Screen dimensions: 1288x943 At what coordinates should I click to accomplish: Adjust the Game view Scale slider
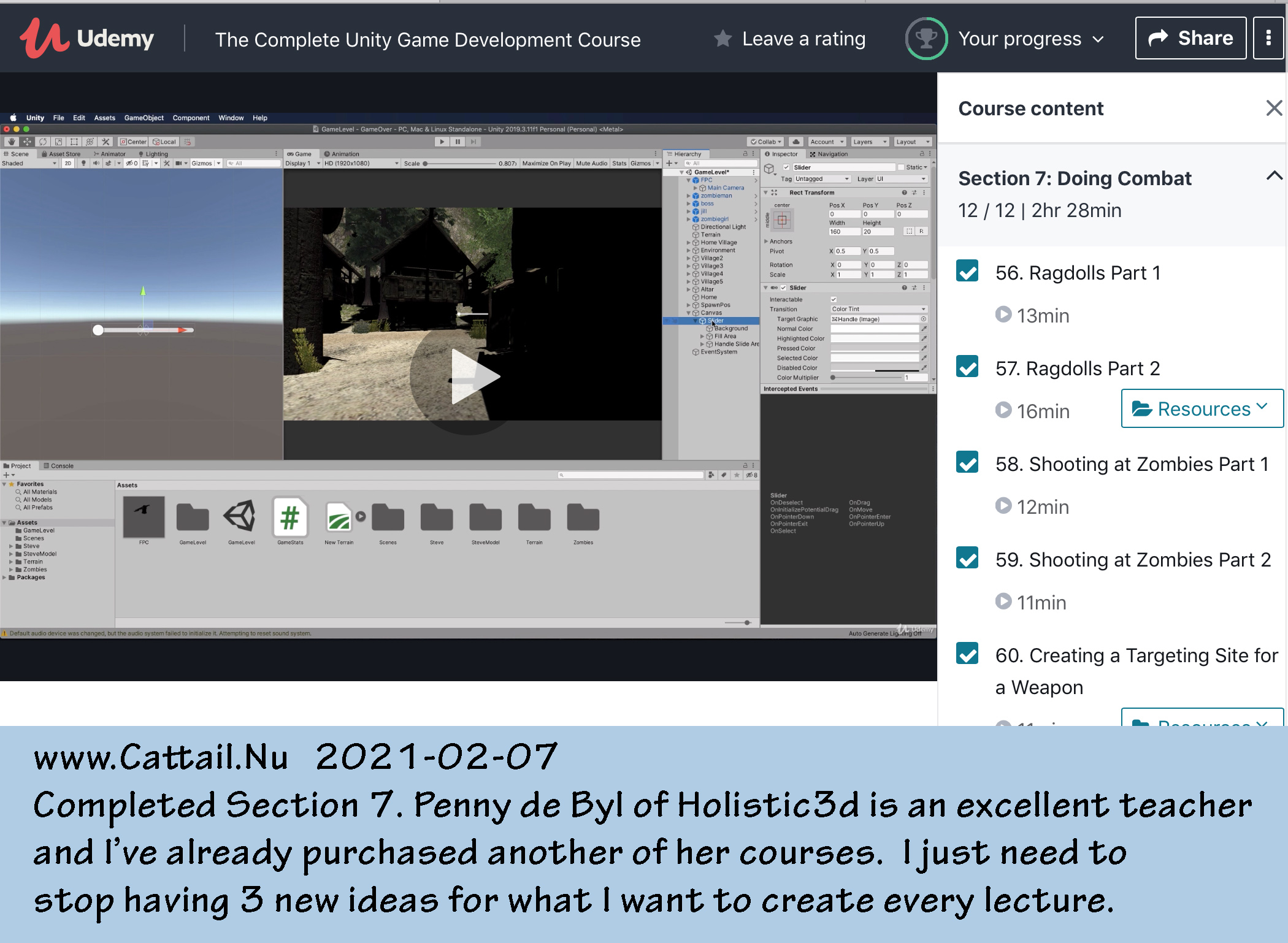tap(460, 164)
